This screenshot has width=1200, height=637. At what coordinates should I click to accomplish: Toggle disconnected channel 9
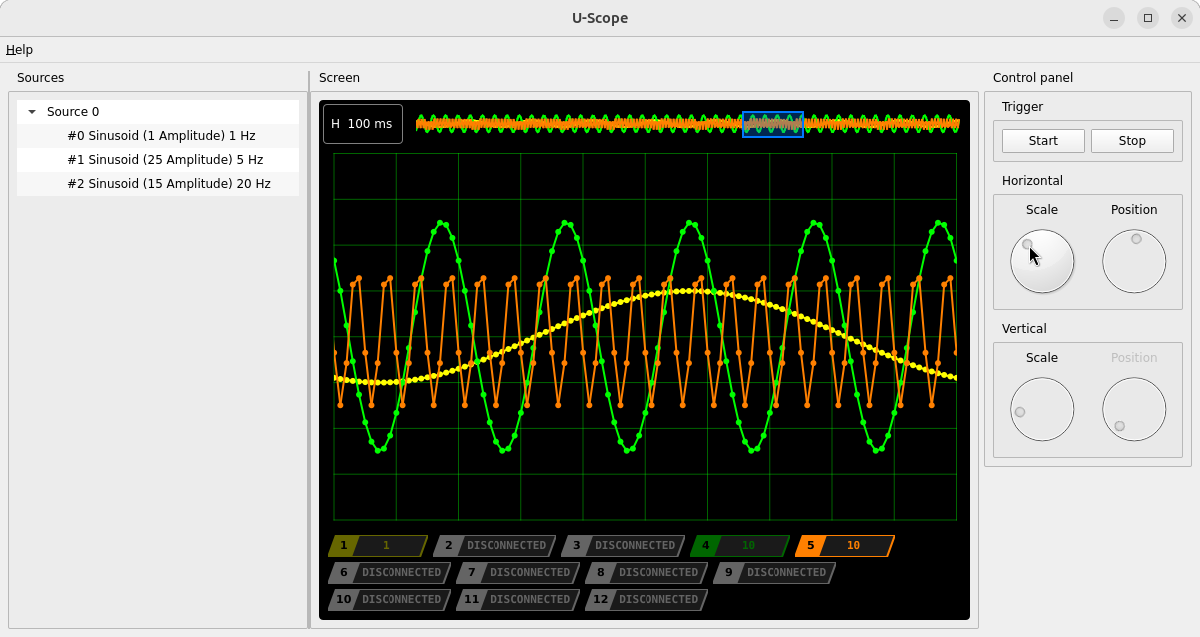coord(775,573)
